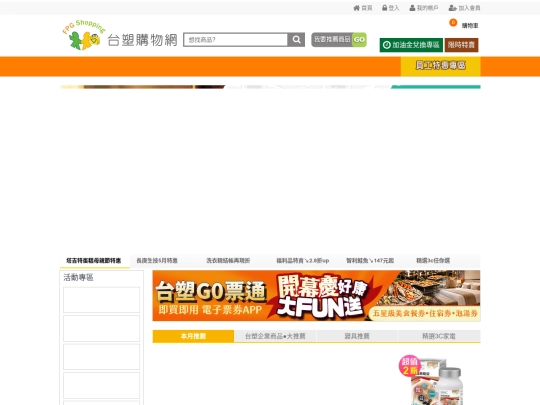Click fourth box under 活動專區

pyautogui.click(x=102, y=385)
